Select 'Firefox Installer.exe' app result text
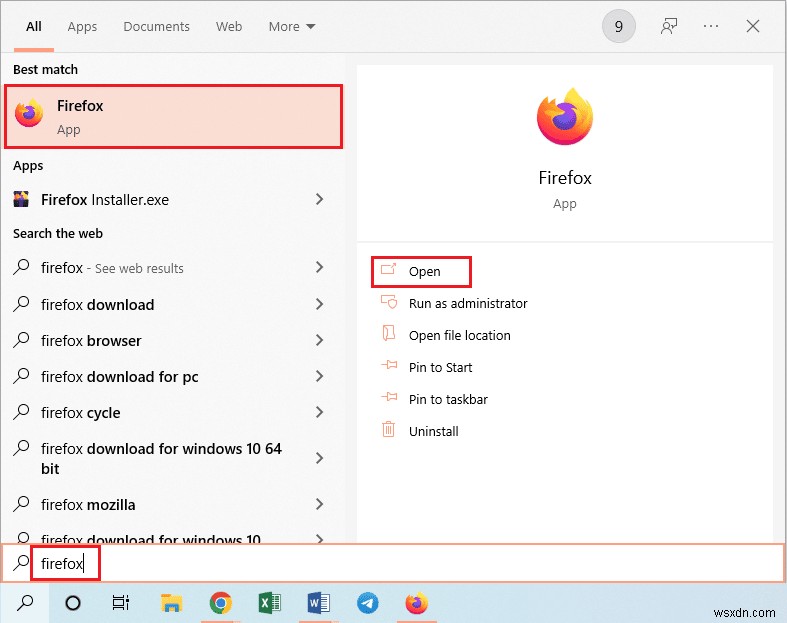 [x=104, y=200]
